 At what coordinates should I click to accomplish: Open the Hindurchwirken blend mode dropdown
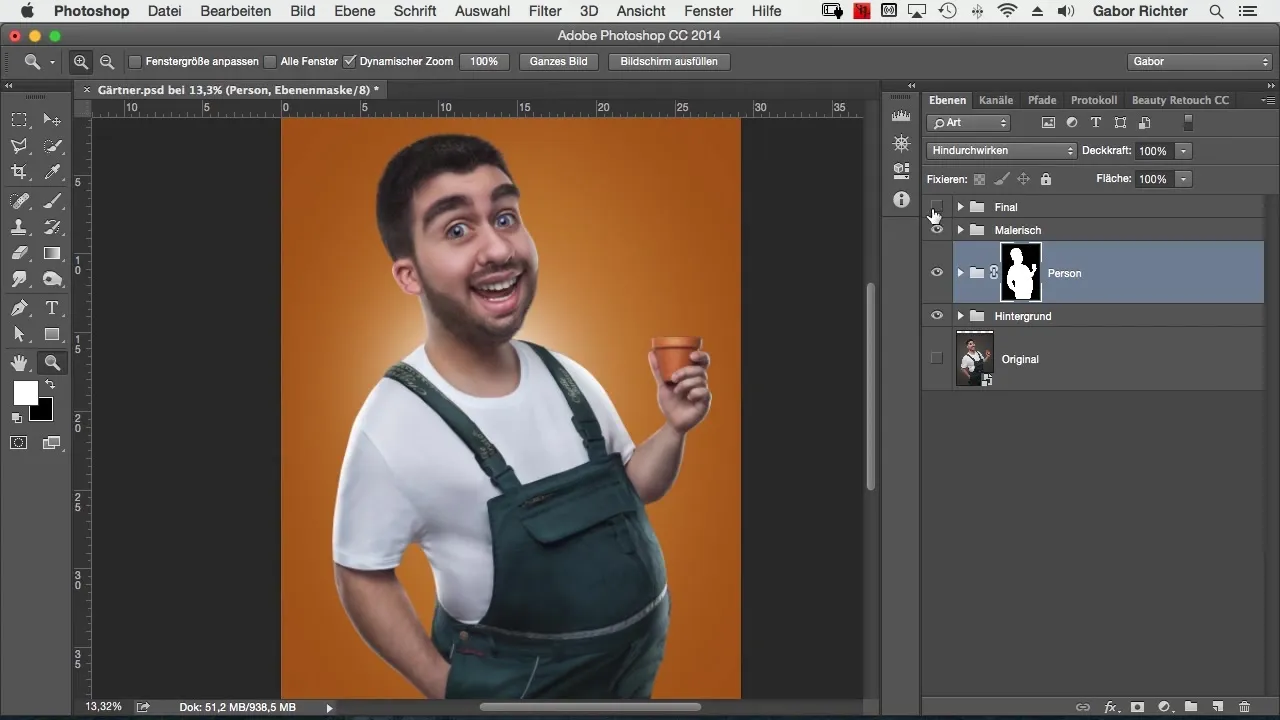coord(1002,151)
